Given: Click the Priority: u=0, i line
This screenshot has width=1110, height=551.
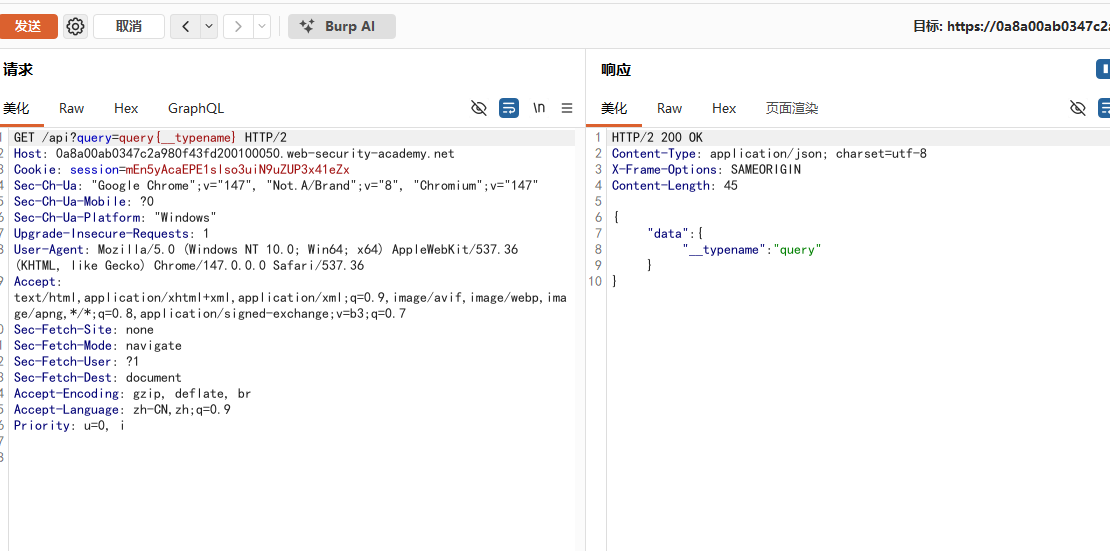Looking at the screenshot, I should click(x=69, y=426).
